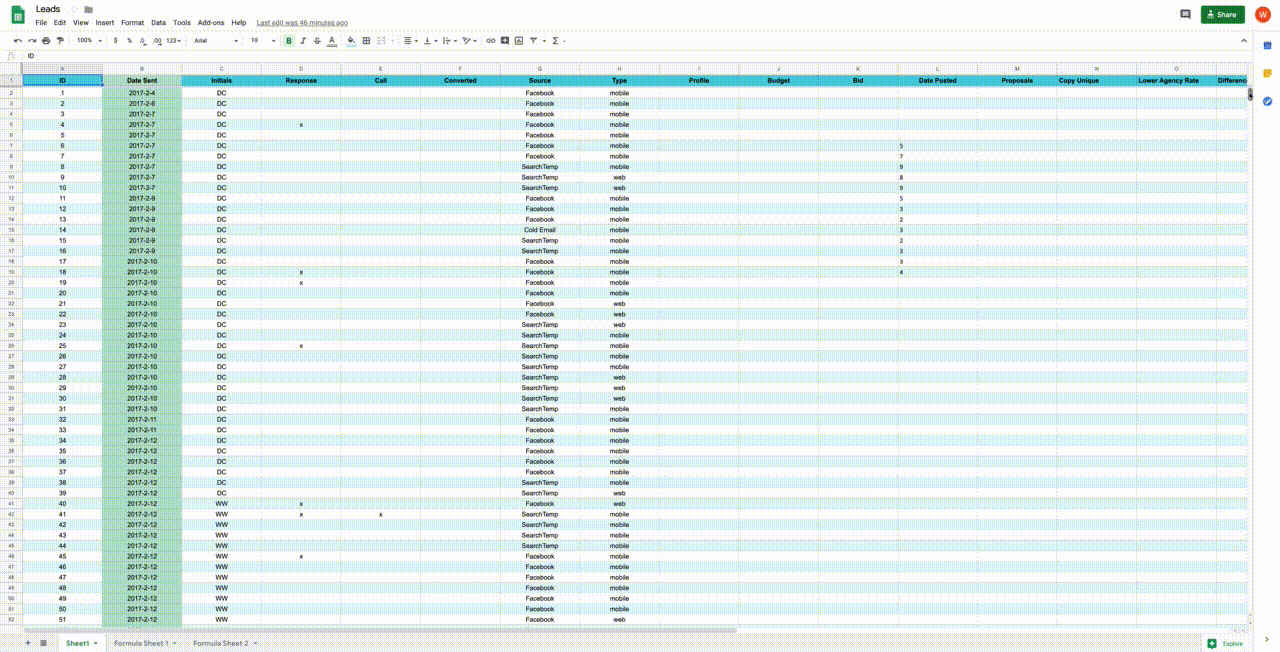Viewport: 1280px width, 652px height.
Task: Click the Create a filter icon
Action: point(535,41)
